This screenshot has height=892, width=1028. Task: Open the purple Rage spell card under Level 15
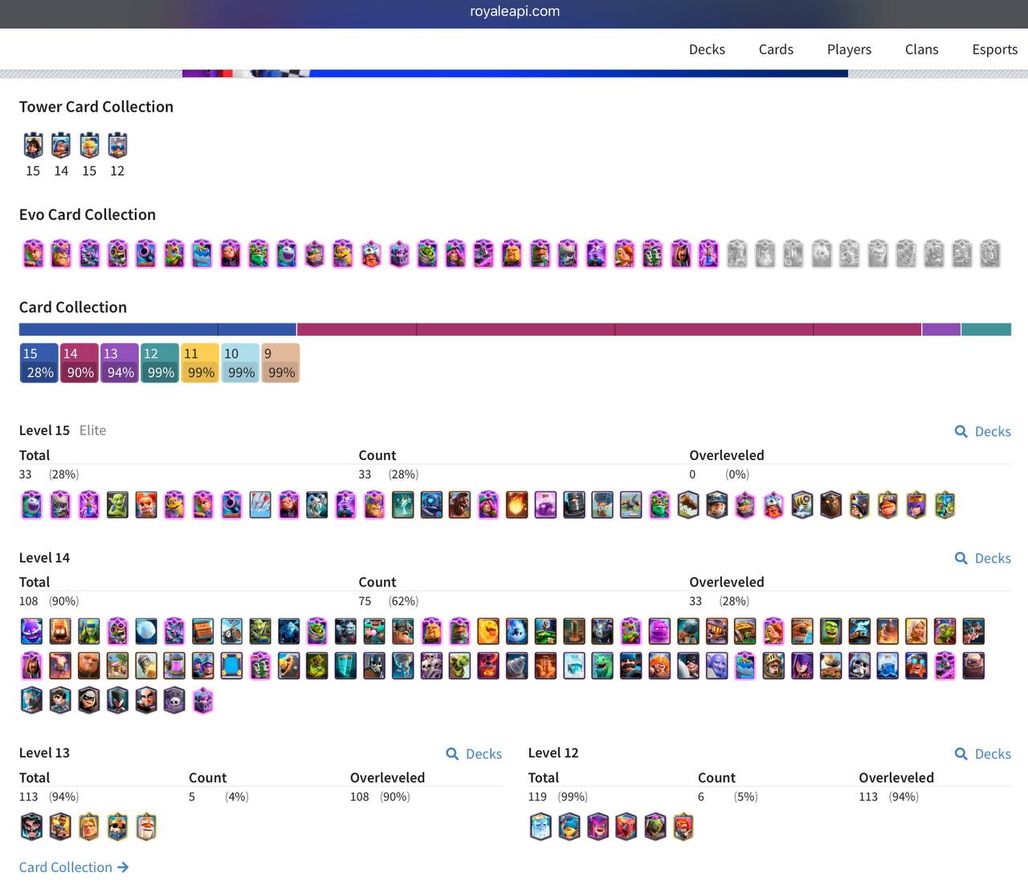pos(545,505)
